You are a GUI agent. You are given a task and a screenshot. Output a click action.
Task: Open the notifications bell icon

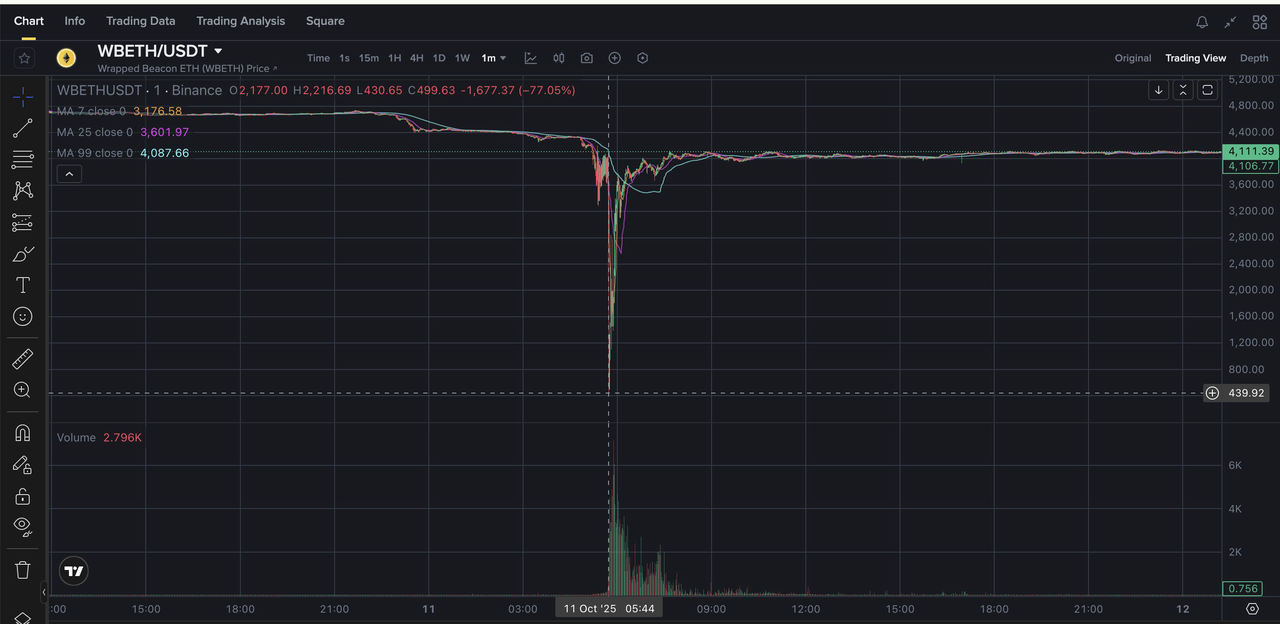coord(1202,21)
